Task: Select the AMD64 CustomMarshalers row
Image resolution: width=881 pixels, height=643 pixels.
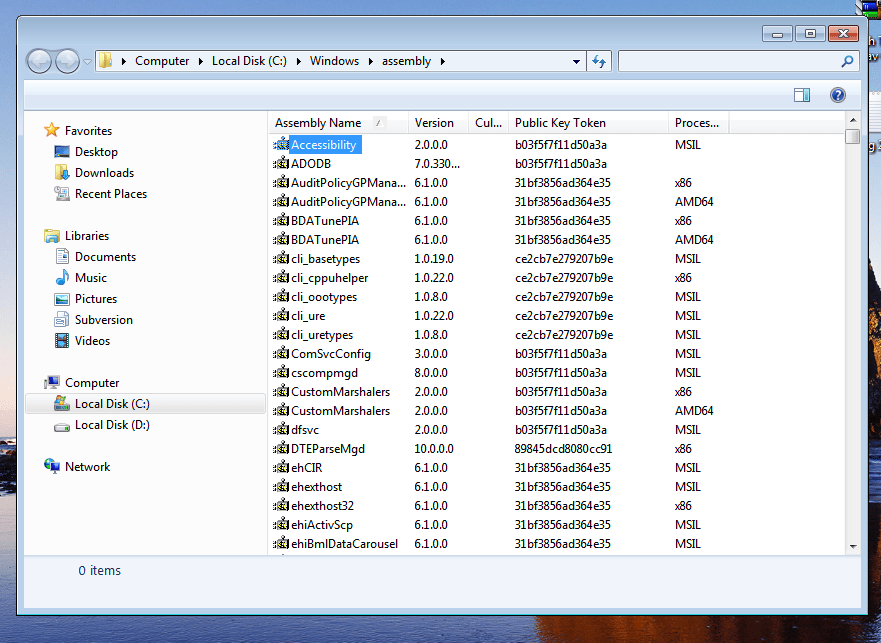Action: point(500,411)
